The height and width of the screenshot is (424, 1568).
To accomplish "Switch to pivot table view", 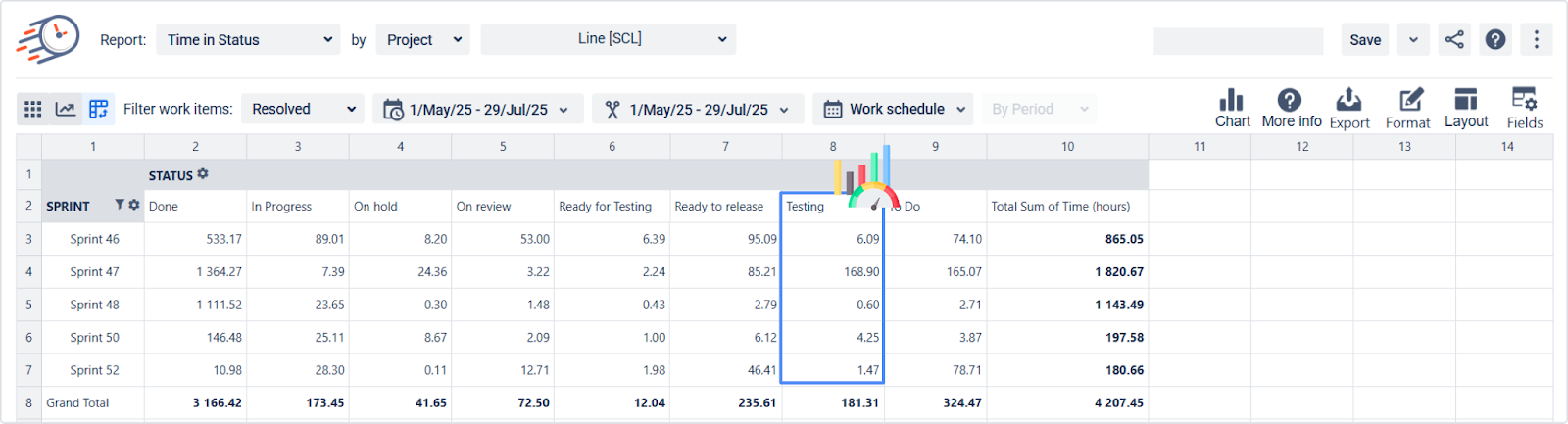I will pos(98,109).
